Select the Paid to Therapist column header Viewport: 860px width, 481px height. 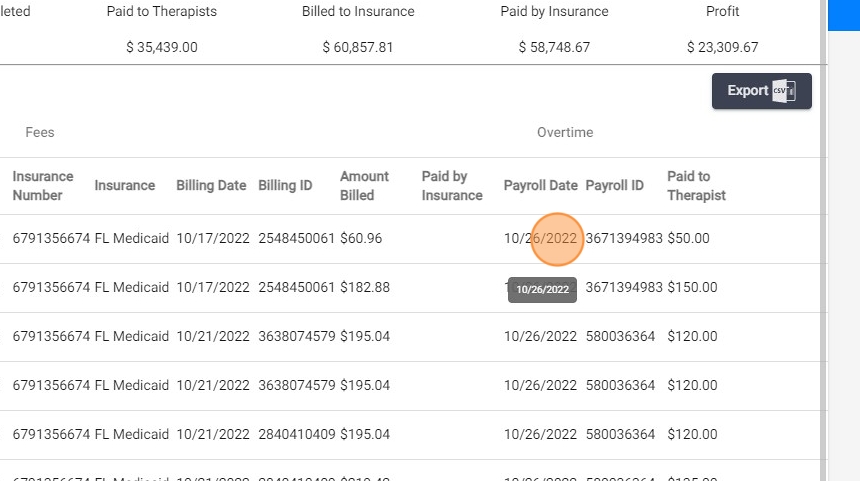(x=696, y=186)
